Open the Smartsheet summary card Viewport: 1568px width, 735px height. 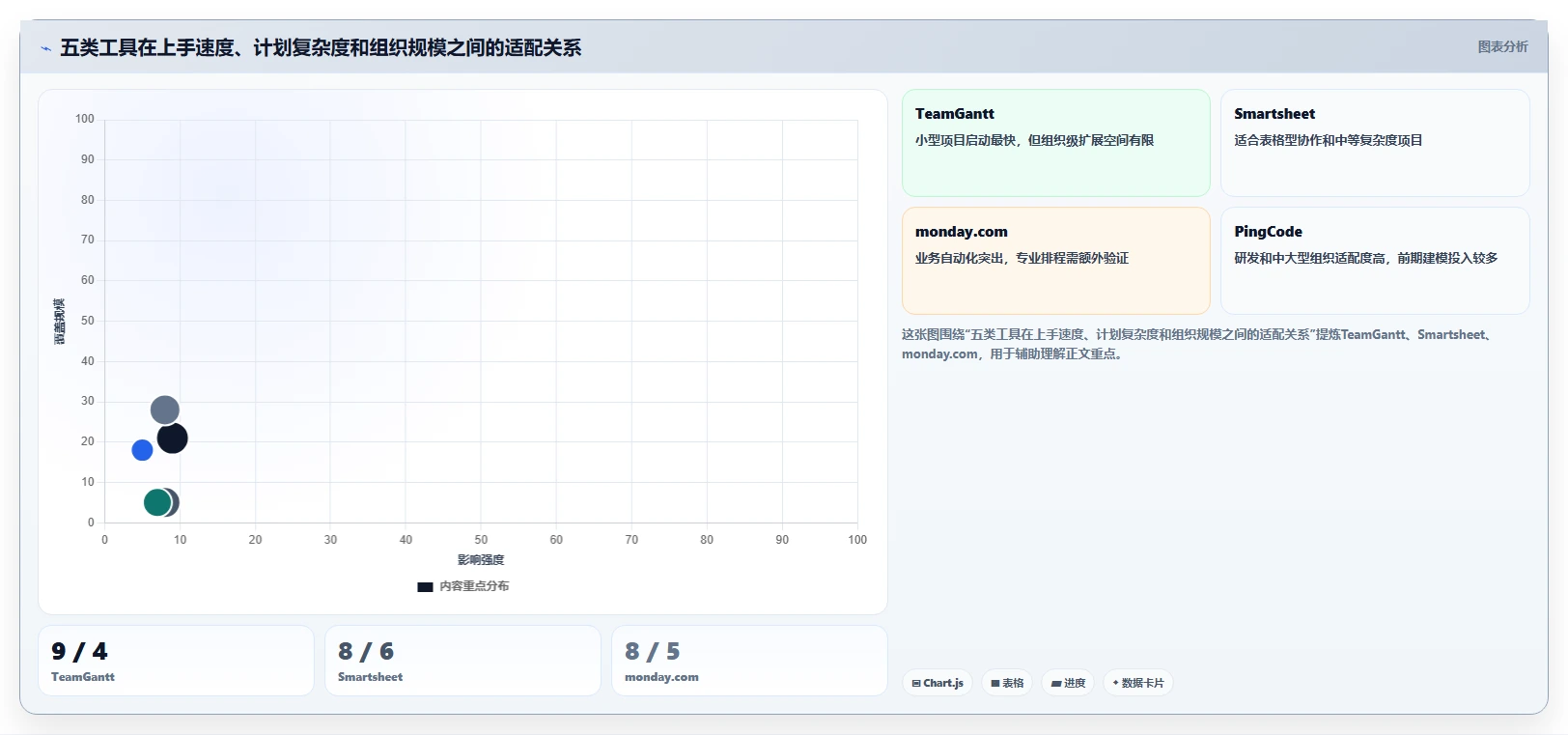pos(1375,143)
